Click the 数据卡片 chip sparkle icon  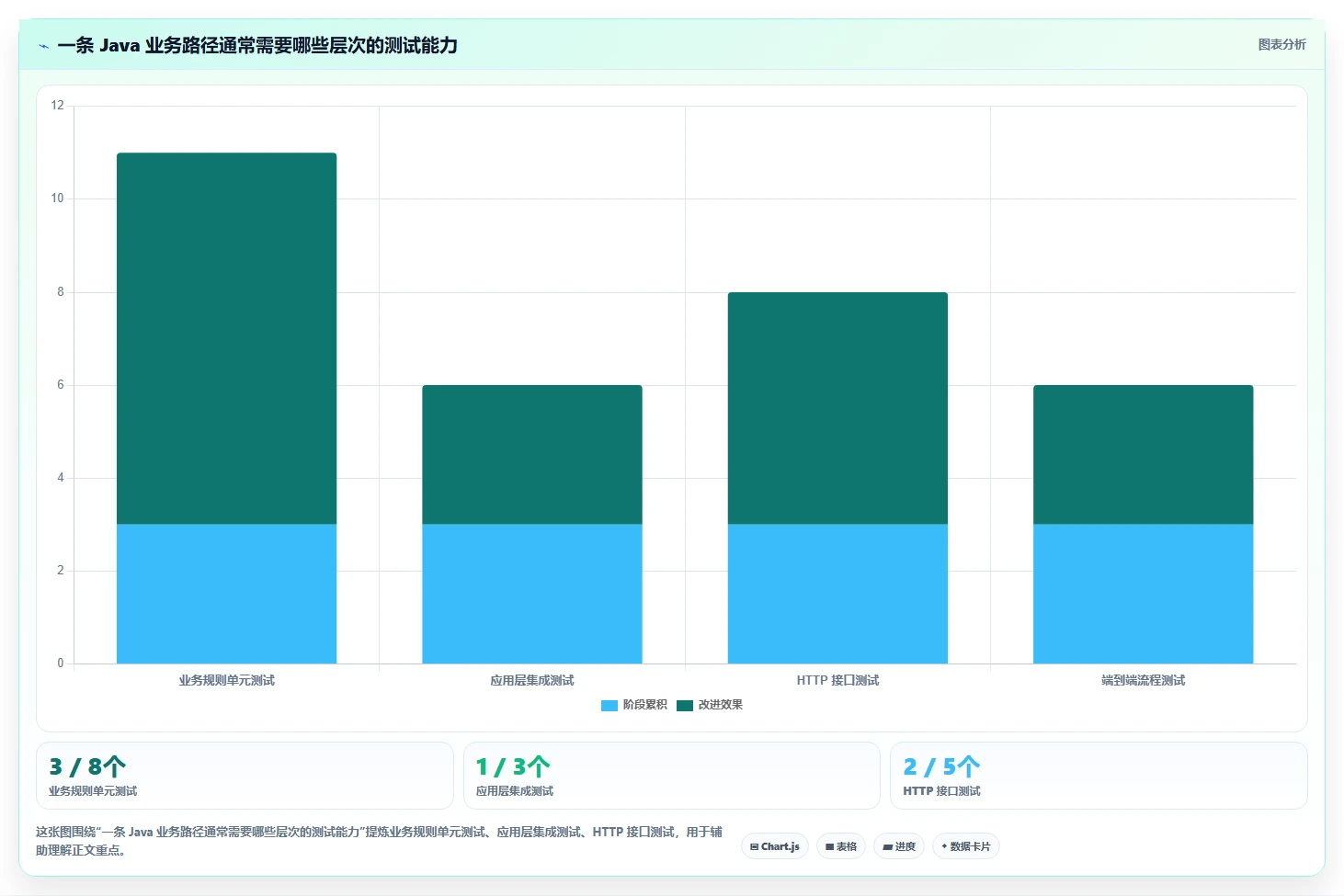[x=944, y=846]
